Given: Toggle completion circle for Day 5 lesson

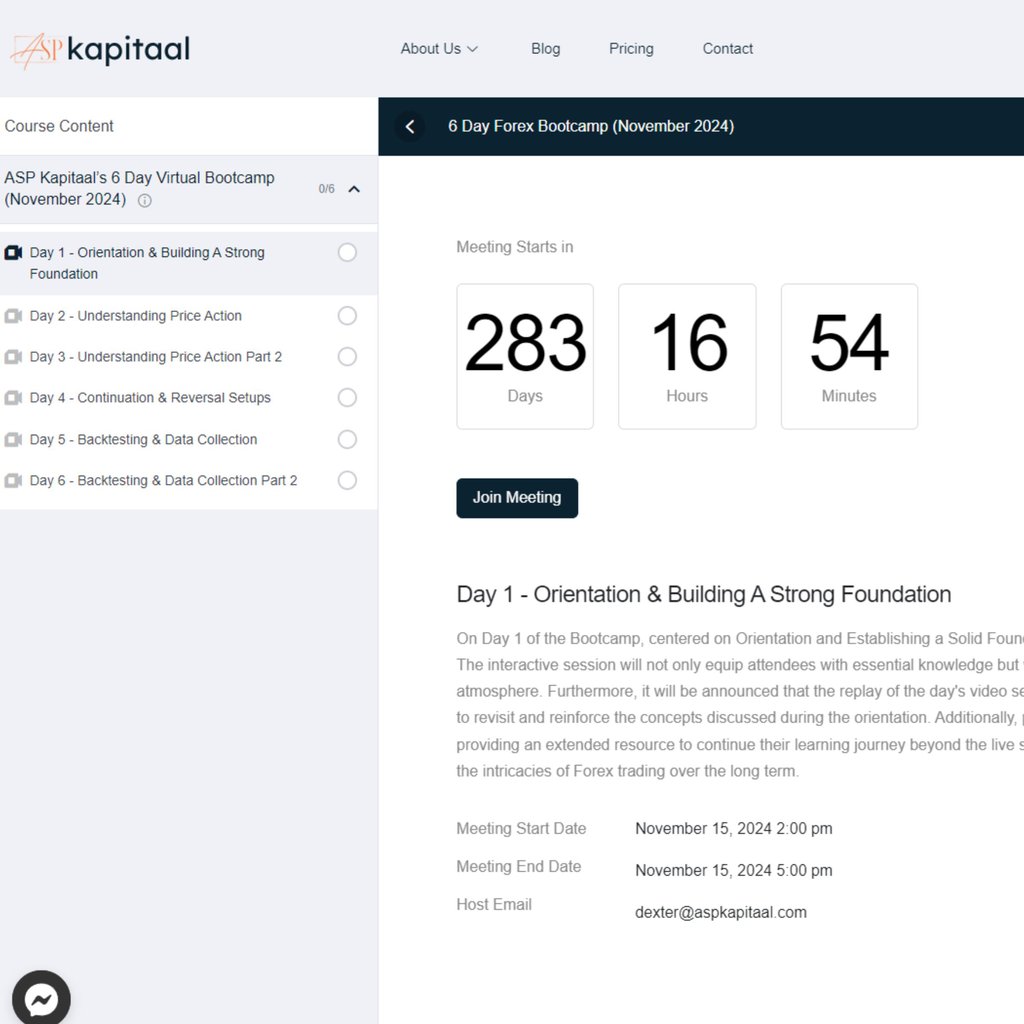Looking at the screenshot, I should [347, 440].
